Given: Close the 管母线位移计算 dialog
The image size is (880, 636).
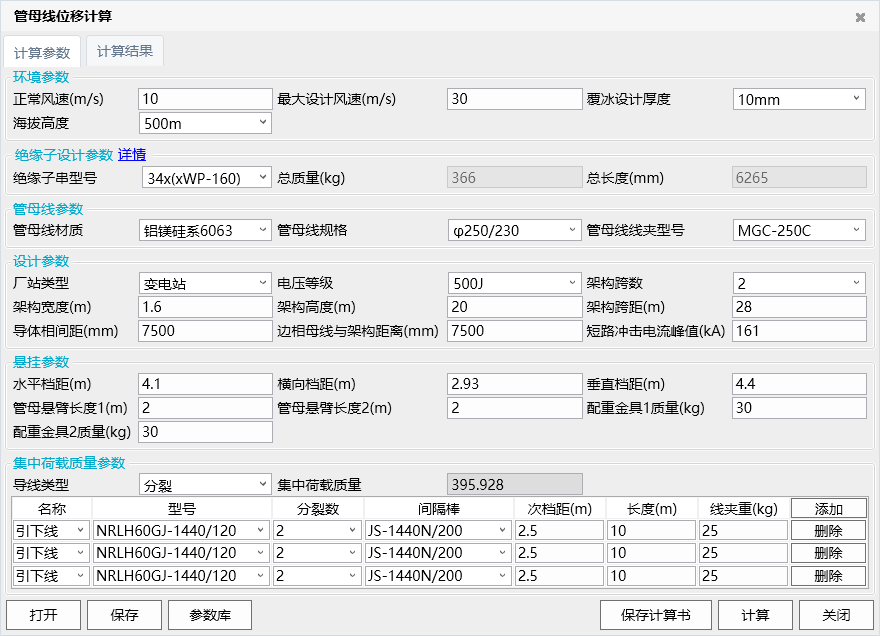Looking at the screenshot, I should [860, 17].
